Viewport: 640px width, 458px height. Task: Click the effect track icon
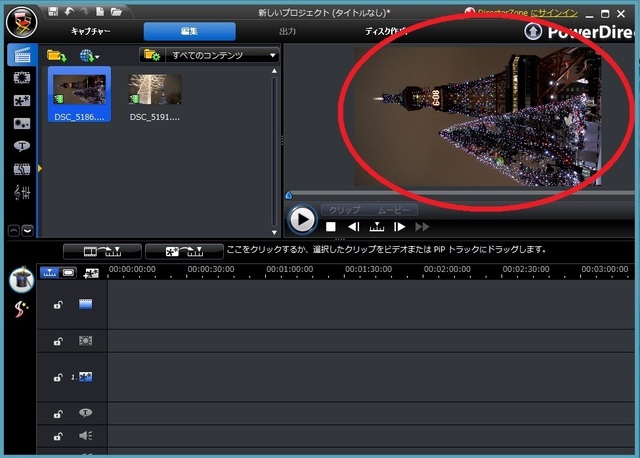pos(85,340)
